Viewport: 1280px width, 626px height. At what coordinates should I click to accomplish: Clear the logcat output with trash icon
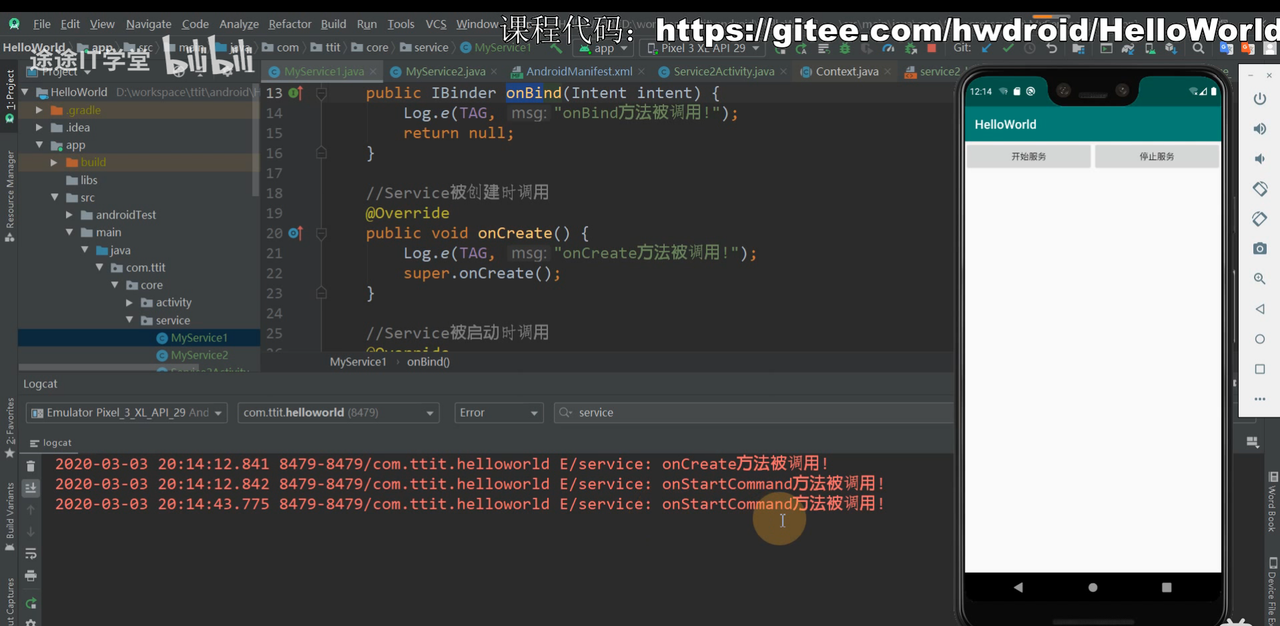(x=31, y=466)
